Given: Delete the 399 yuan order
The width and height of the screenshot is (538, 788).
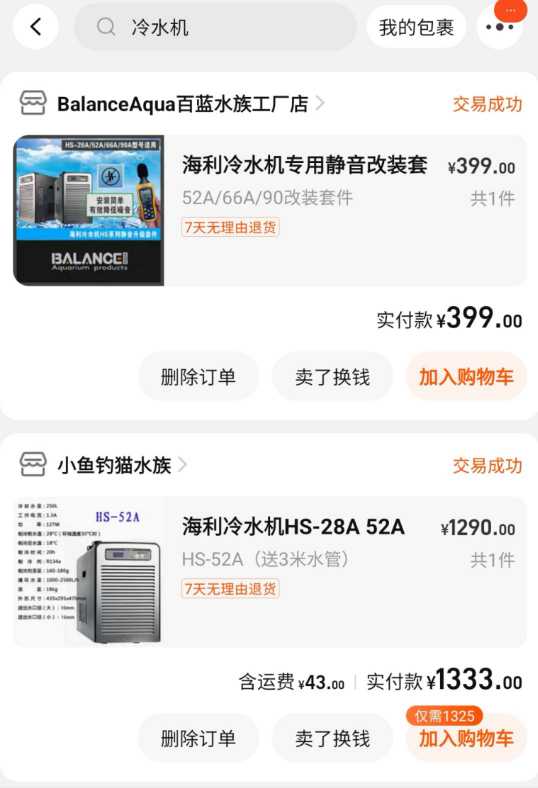Looking at the screenshot, I should coord(198,377).
